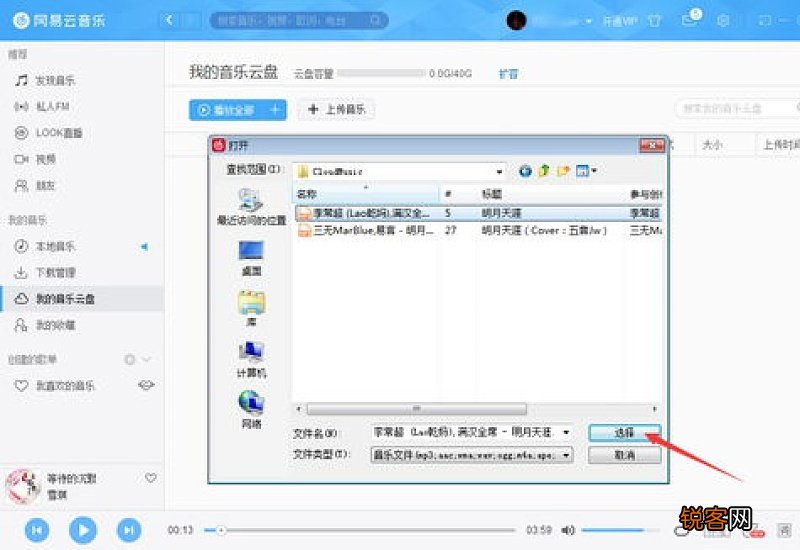The height and width of the screenshot is (550, 800).
Task: Open the 朋友 section
Action: (x=35, y=186)
